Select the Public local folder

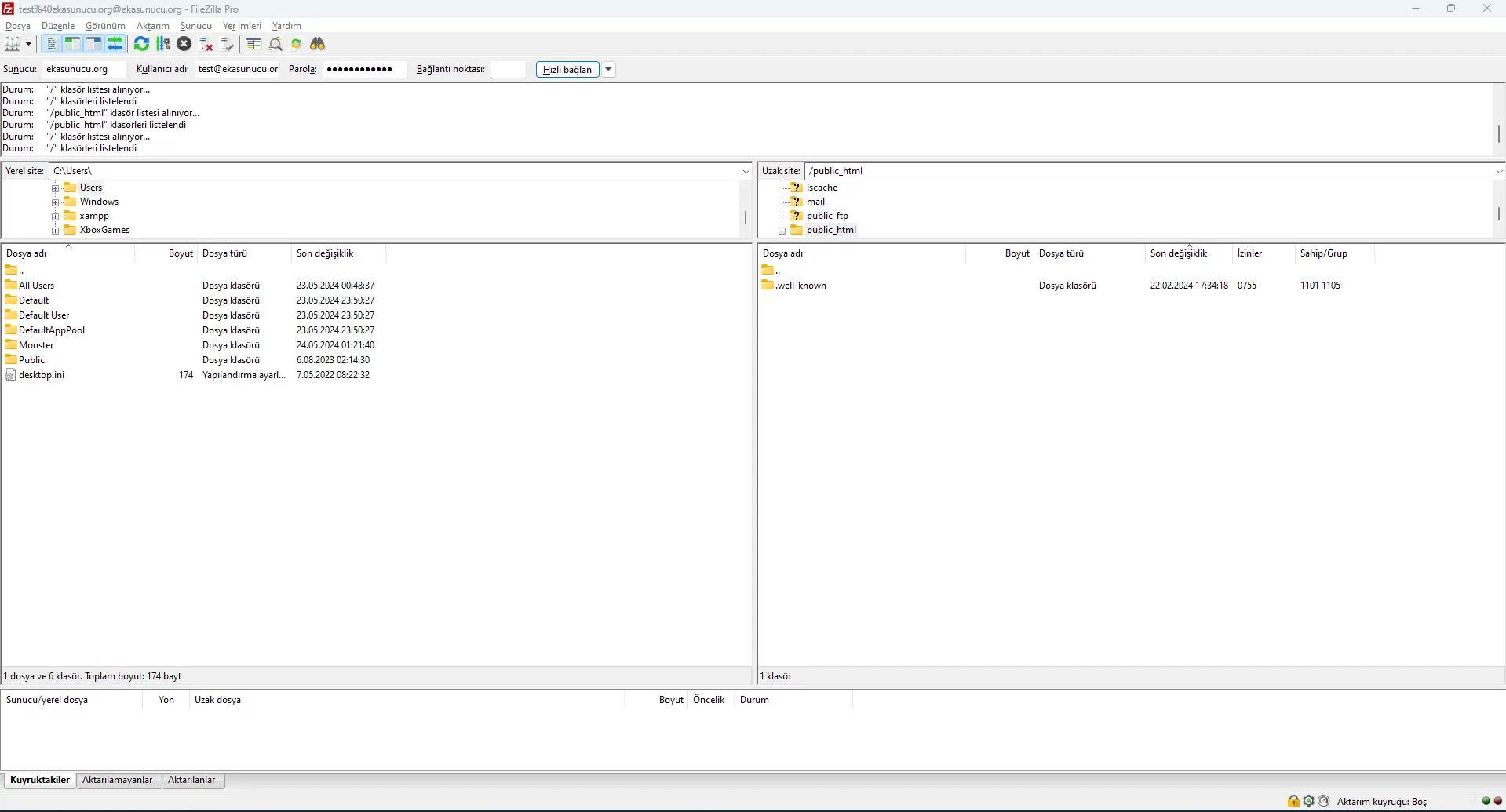[31, 360]
